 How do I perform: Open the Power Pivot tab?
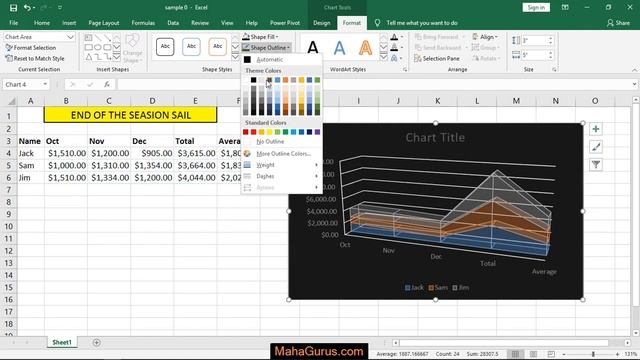click(285, 23)
